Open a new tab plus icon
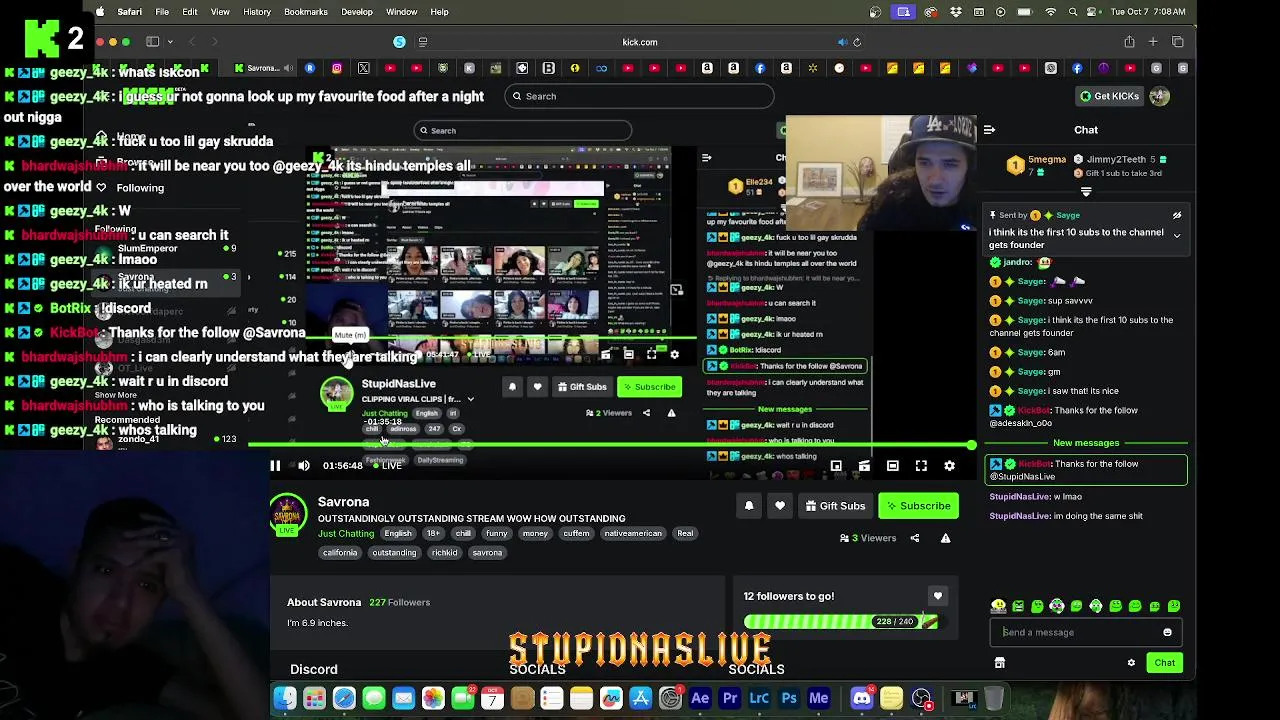Viewport: 1280px width, 720px height. [x=1153, y=42]
